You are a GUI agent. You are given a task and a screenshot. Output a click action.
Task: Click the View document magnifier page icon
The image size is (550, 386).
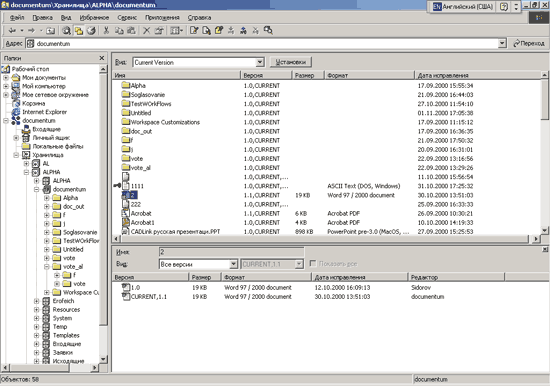(x=206, y=31)
